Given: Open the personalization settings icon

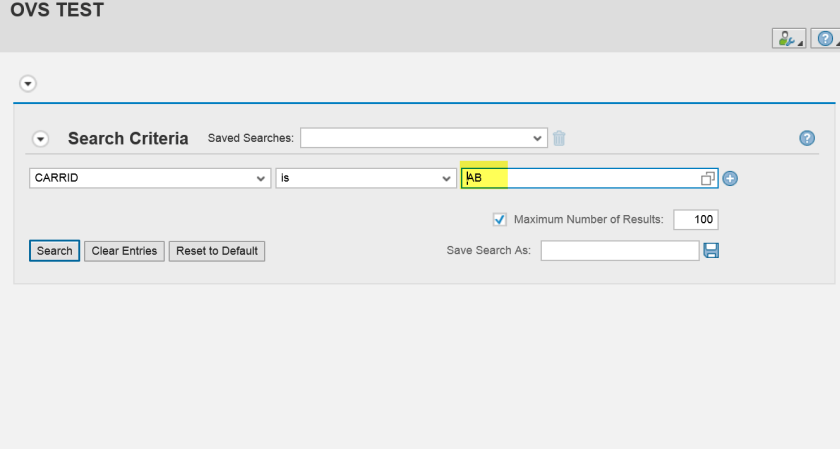Looking at the screenshot, I should pos(787,38).
